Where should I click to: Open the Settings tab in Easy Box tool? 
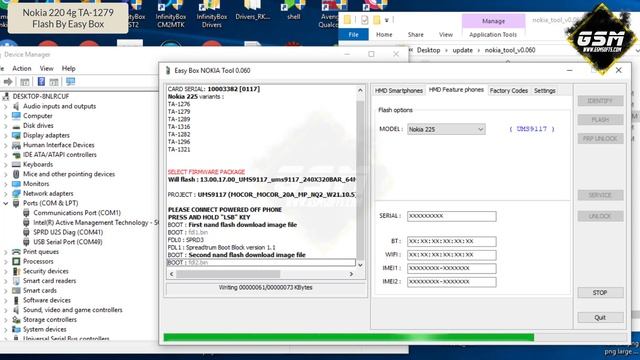[544, 91]
